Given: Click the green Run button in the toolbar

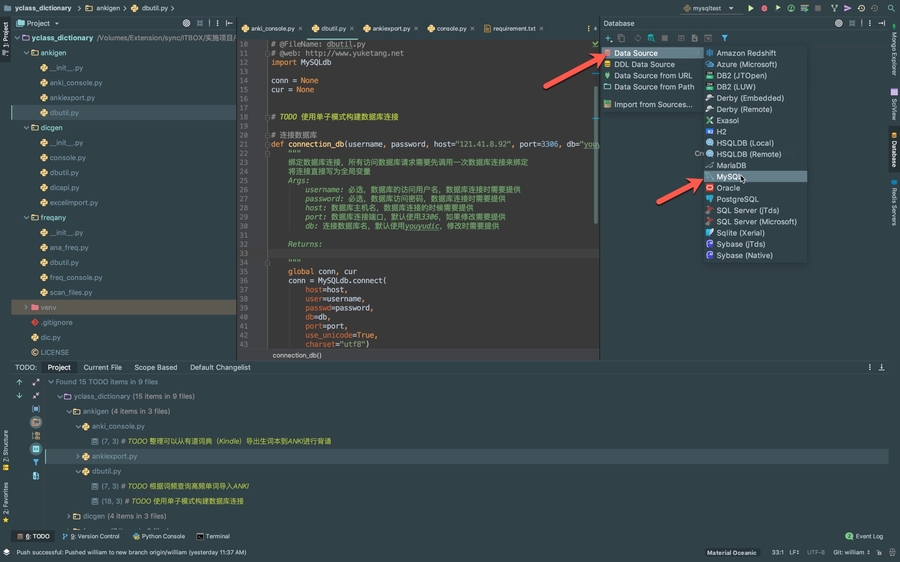Looking at the screenshot, I should click(751, 8).
